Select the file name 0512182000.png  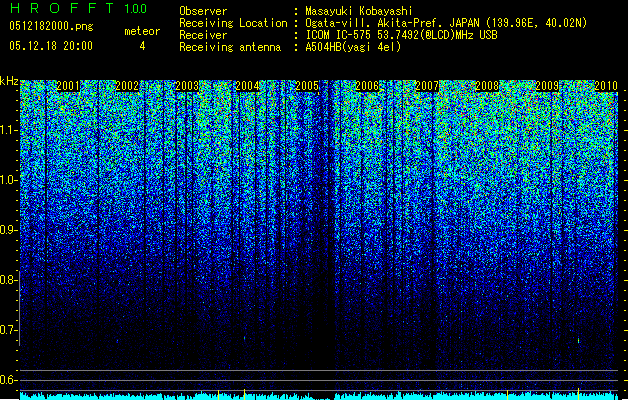[x=51, y=26]
